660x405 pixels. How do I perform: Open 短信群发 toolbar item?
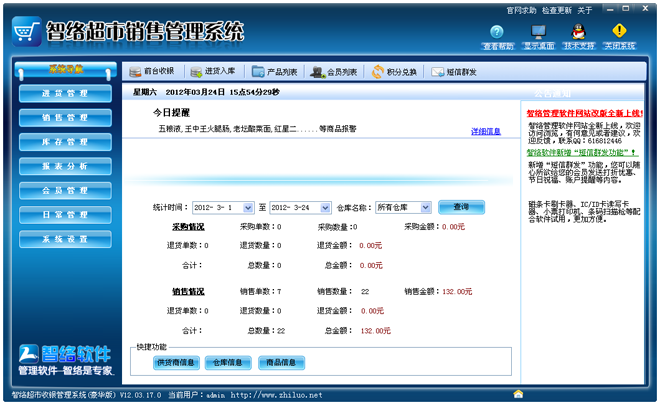454,72
